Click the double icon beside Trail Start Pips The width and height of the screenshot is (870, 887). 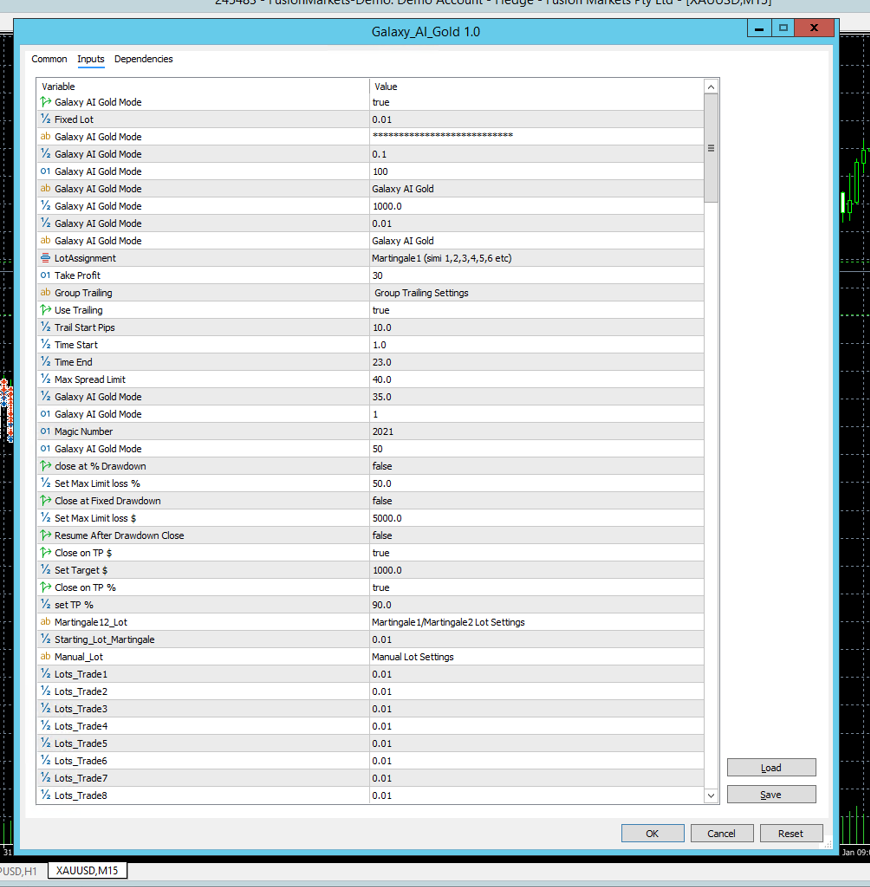pyautogui.click(x=46, y=328)
